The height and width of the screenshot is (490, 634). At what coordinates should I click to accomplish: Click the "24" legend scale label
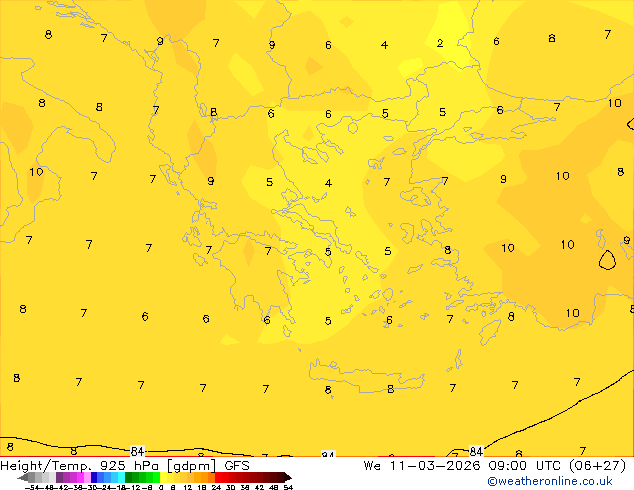coord(216,487)
